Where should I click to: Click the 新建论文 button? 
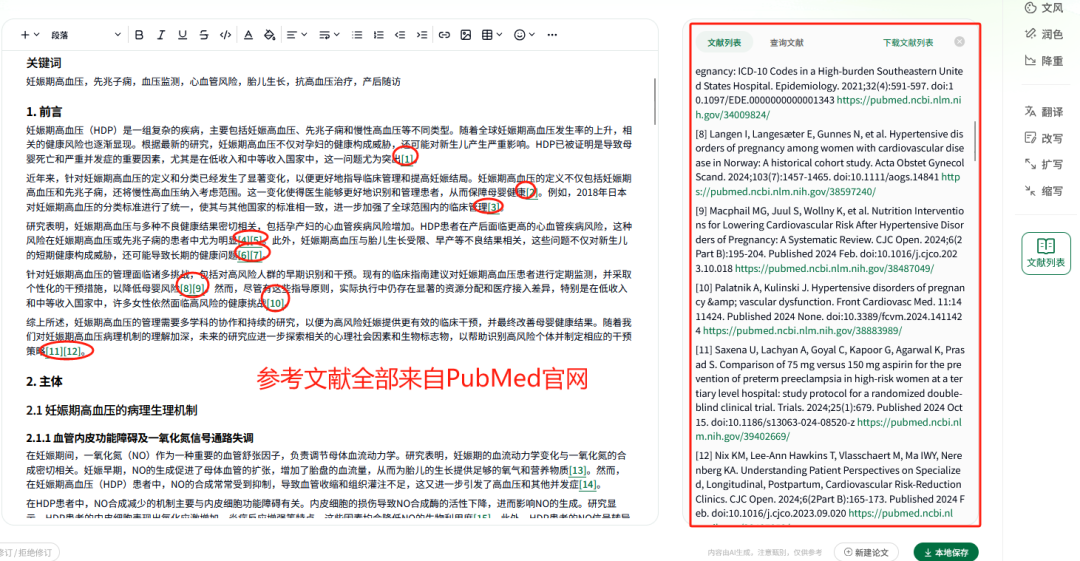866,552
